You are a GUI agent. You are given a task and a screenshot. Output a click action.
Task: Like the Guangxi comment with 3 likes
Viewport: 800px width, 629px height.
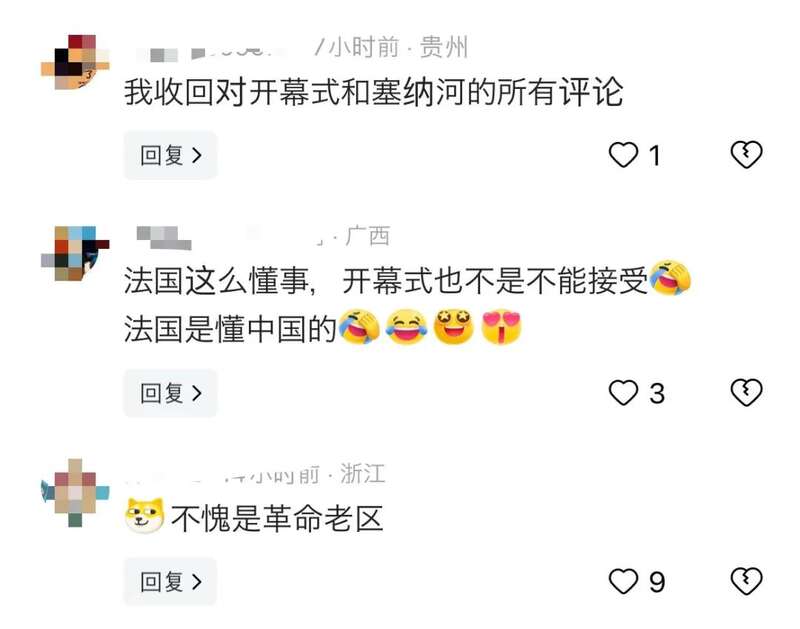[x=623, y=393]
